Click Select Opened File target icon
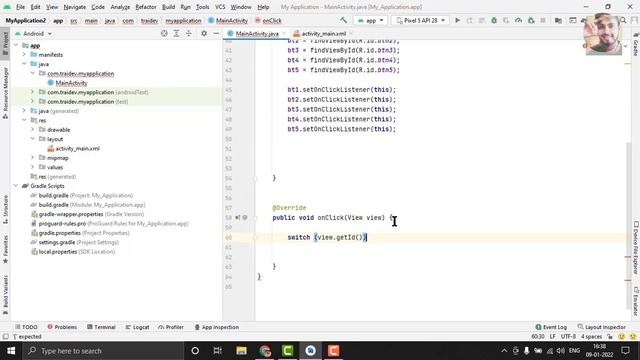The image size is (640, 360). click(x=164, y=33)
